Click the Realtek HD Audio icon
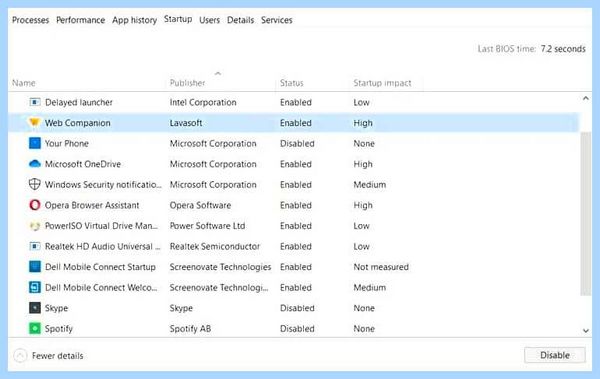600x379 pixels. coord(35,246)
